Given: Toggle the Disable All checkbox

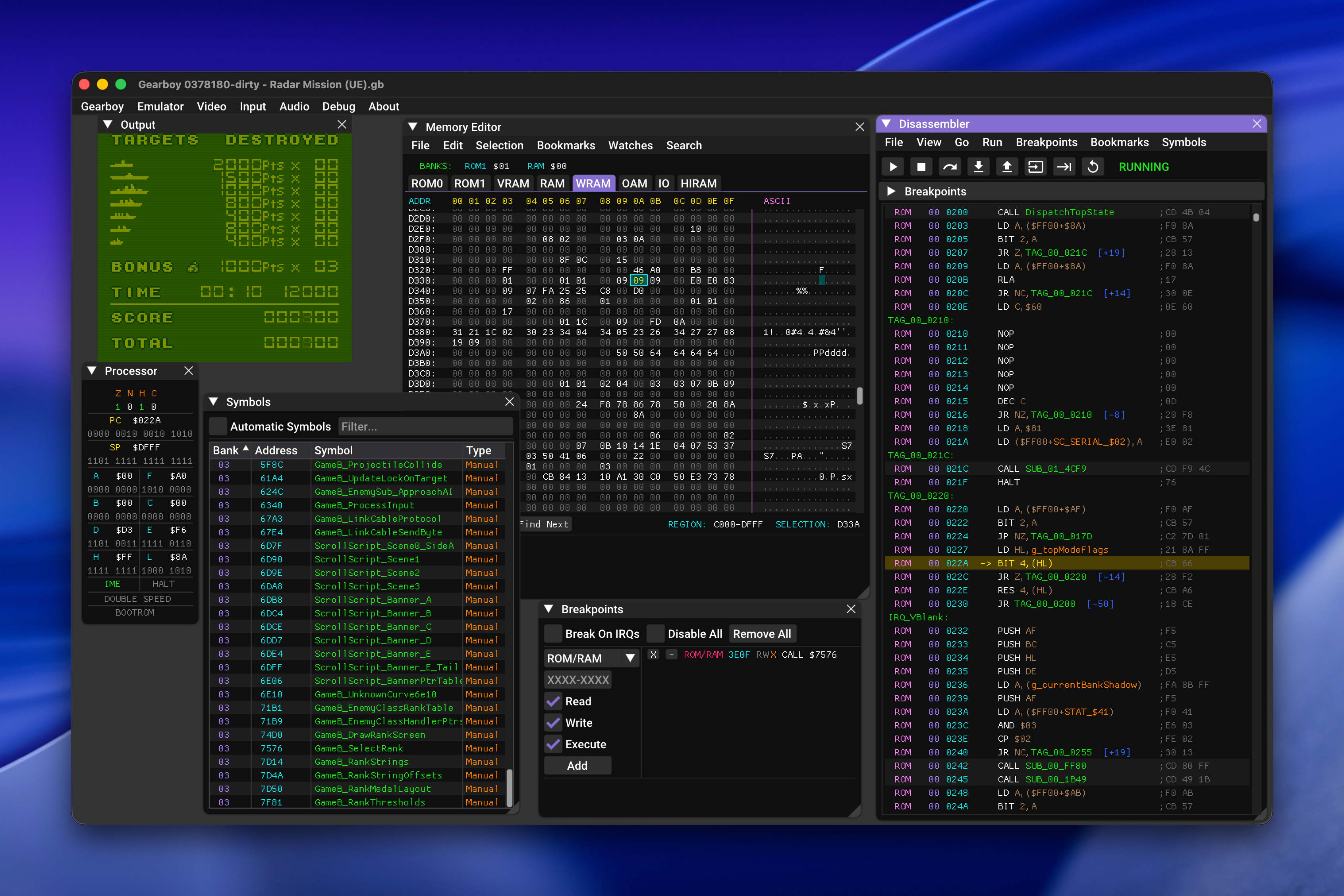Looking at the screenshot, I should pyautogui.click(x=655, y=634).
